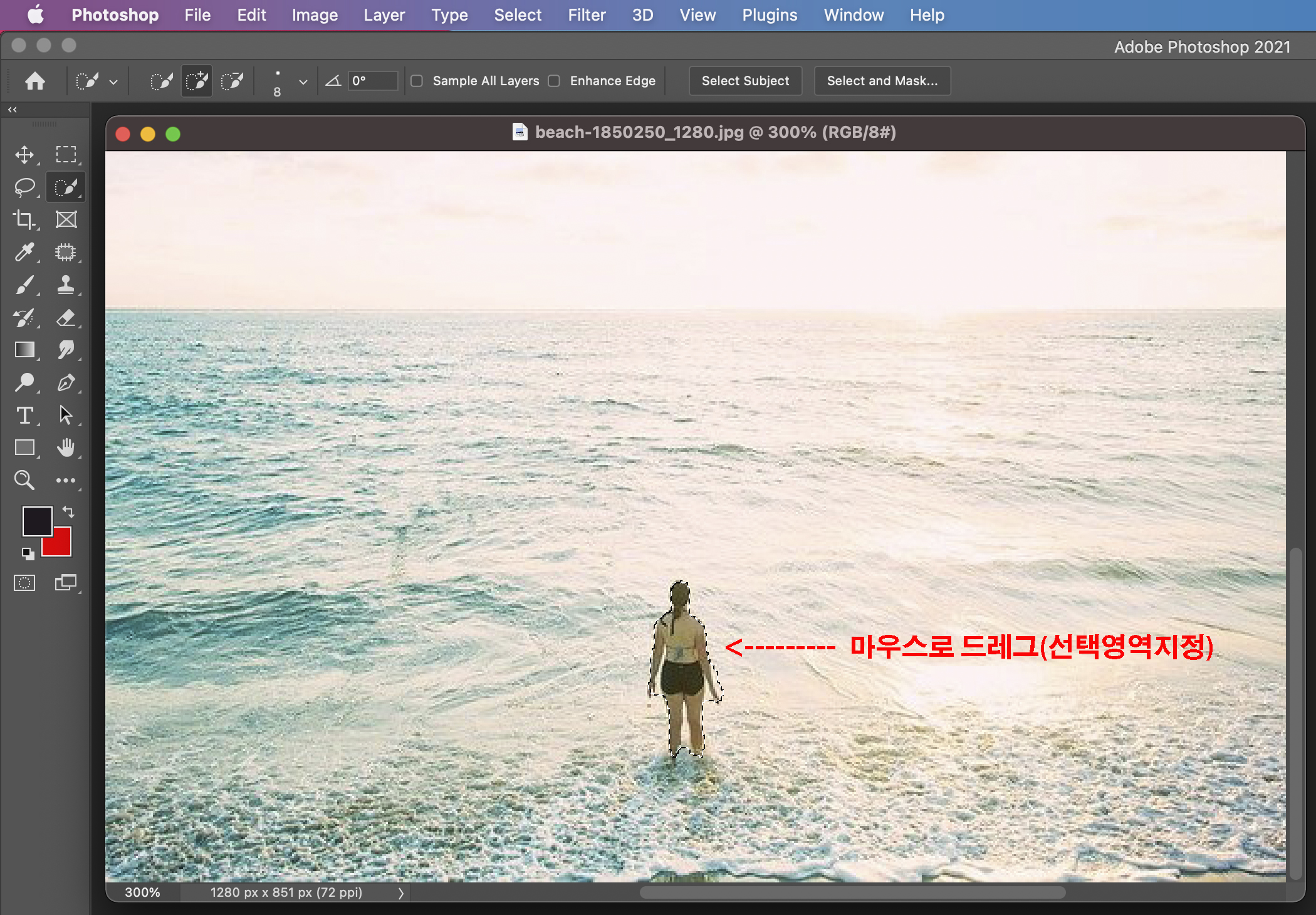
Task: Open the tool preset picker dropdown
Action: point(113,81)
